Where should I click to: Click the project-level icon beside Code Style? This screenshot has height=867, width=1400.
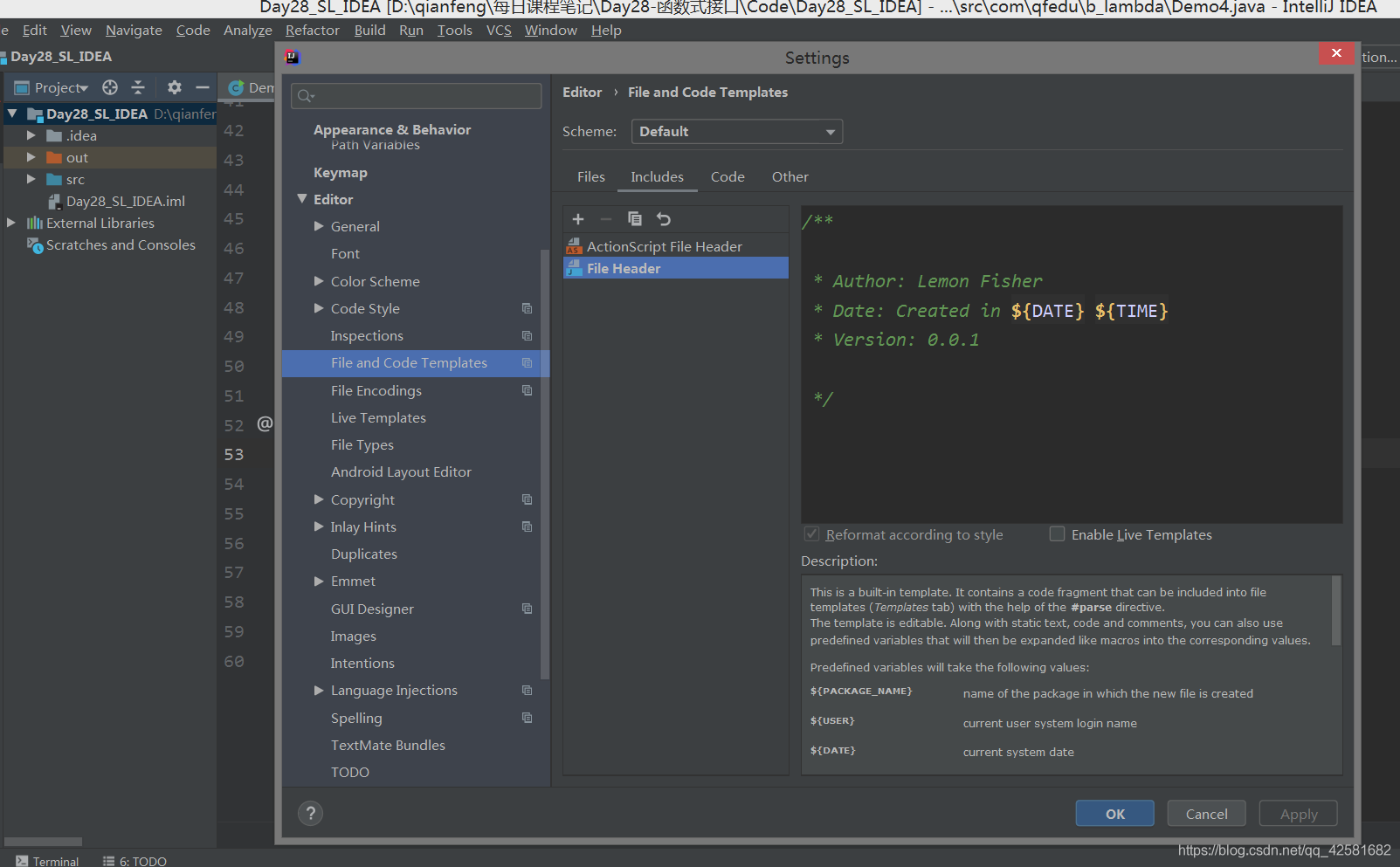(527, 308)
